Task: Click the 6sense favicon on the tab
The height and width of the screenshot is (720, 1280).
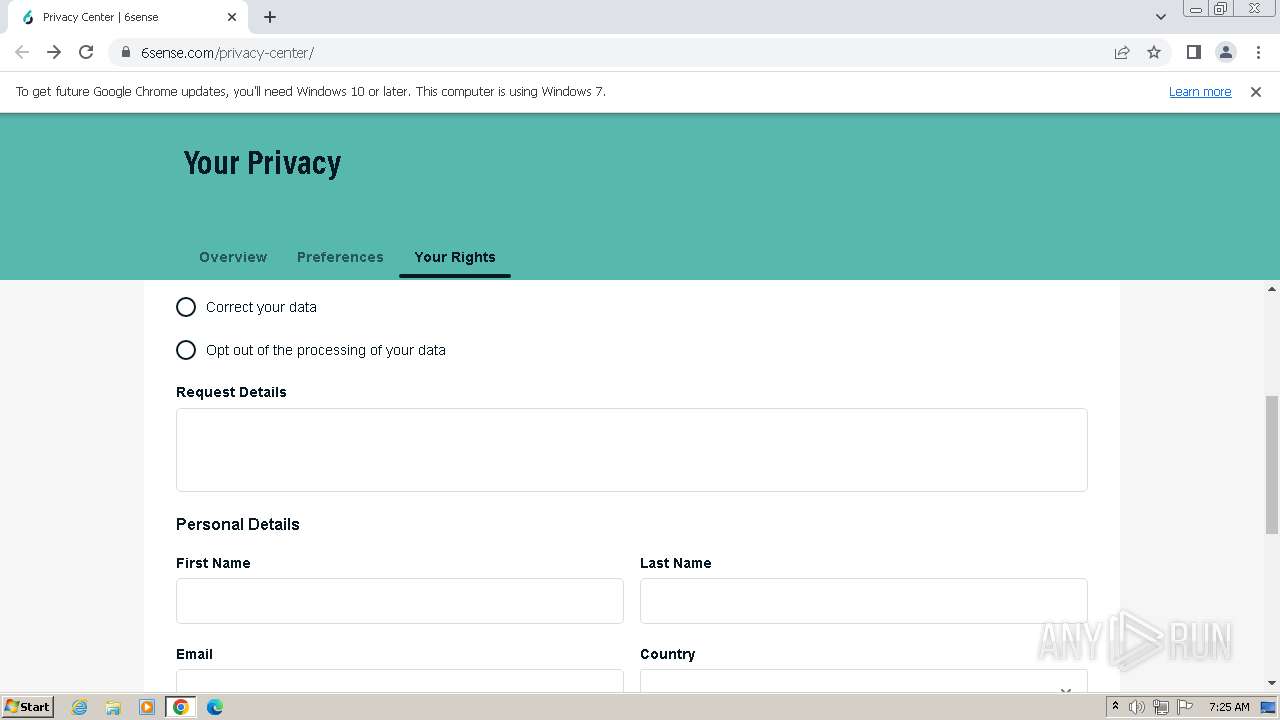Action: tap(28, 17)
